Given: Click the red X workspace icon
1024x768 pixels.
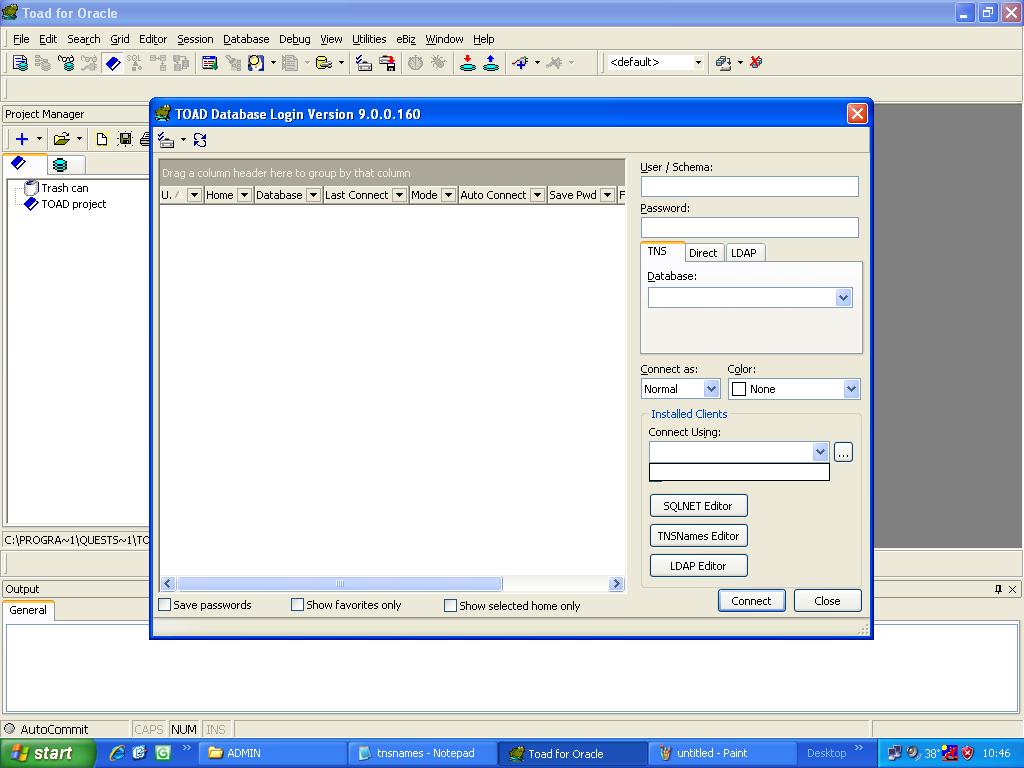Looking at the screenshot, I should 756,63.
